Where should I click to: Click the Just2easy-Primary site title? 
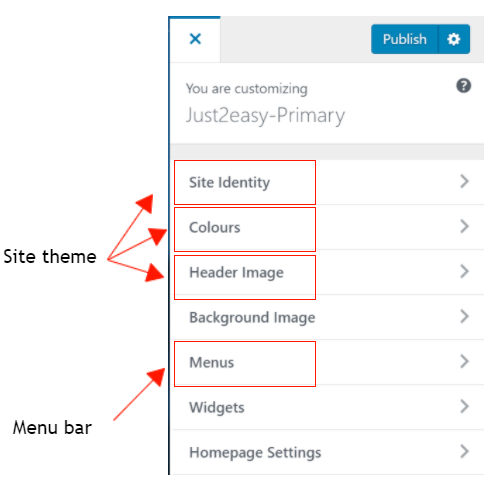pyautogui.click(x=265, y=116)
